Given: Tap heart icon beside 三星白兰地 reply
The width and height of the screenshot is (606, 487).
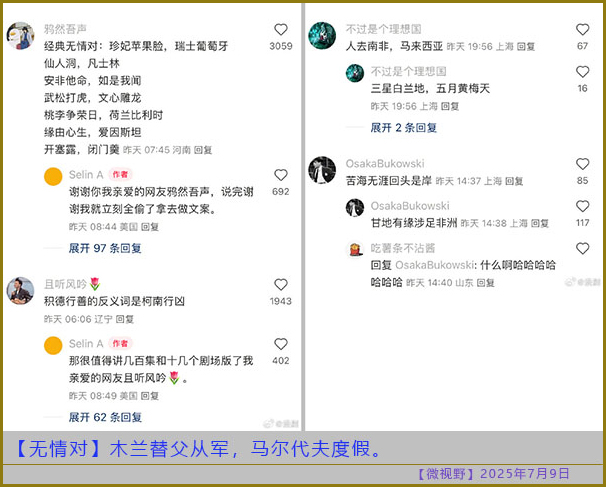Looking at the screenshot, I should point(583,72).
